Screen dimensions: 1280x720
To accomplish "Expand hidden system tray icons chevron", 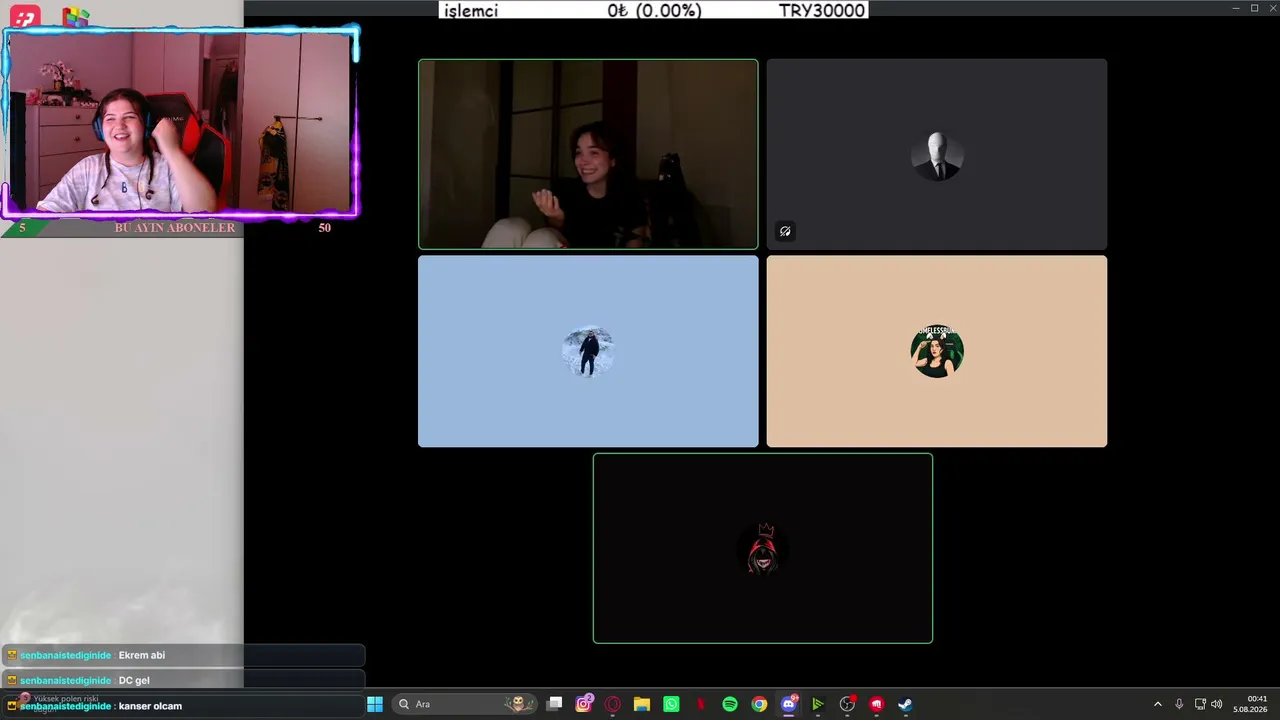I will pyautogui.click(x=1158, y=704).
